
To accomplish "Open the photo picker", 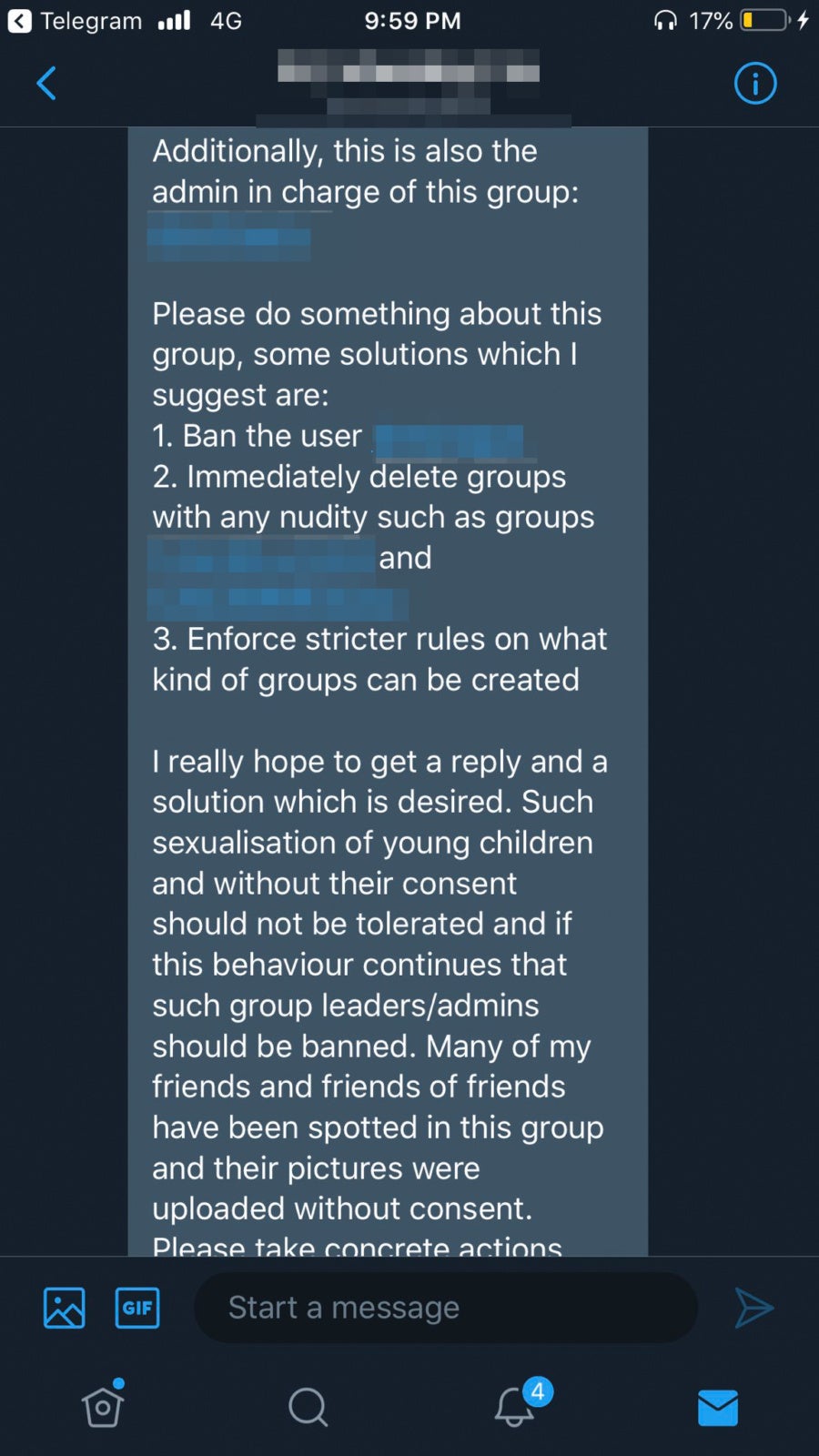I will click(62, 1308).
